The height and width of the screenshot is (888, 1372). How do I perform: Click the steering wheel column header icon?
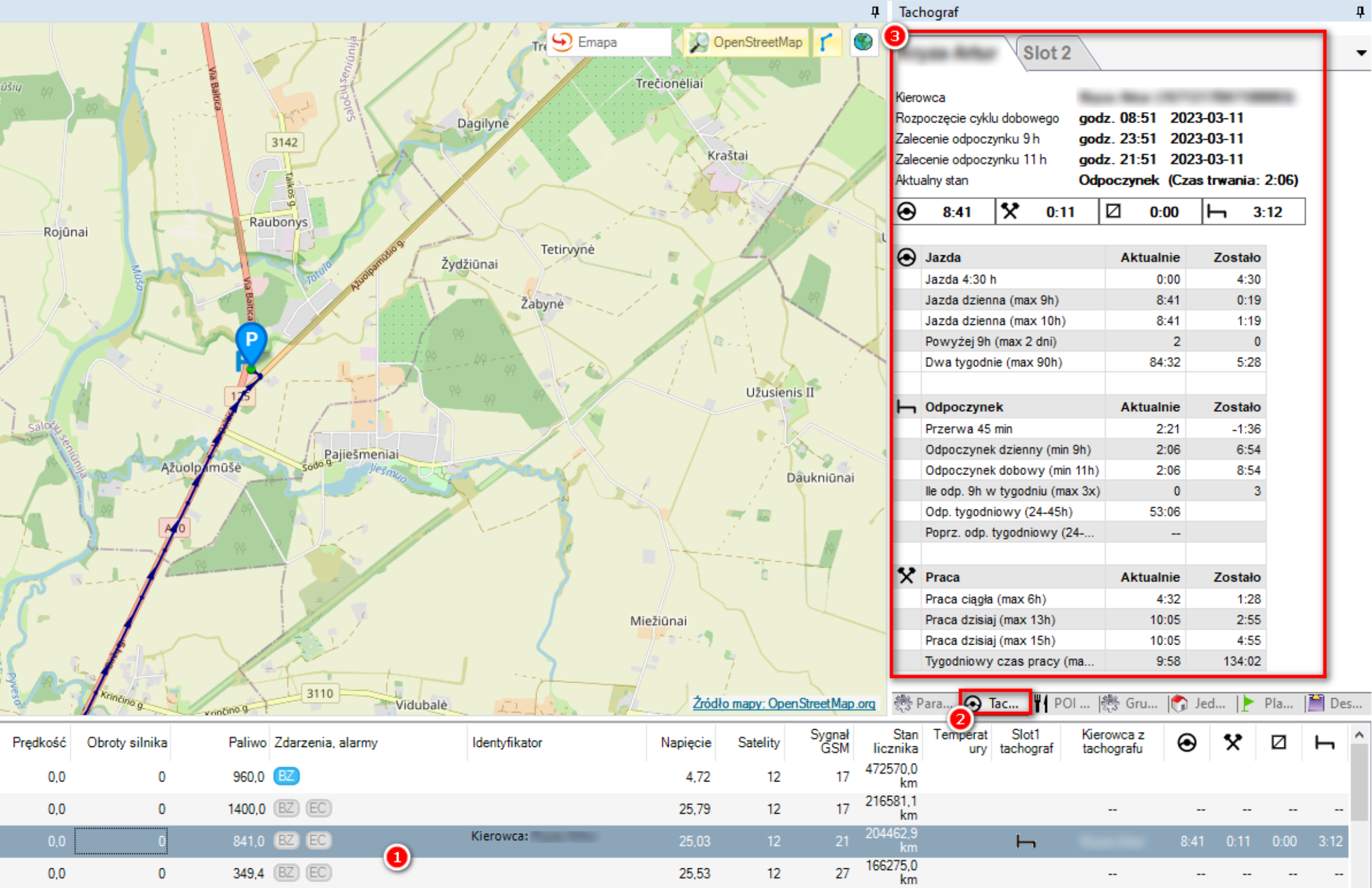[1187, 742]
